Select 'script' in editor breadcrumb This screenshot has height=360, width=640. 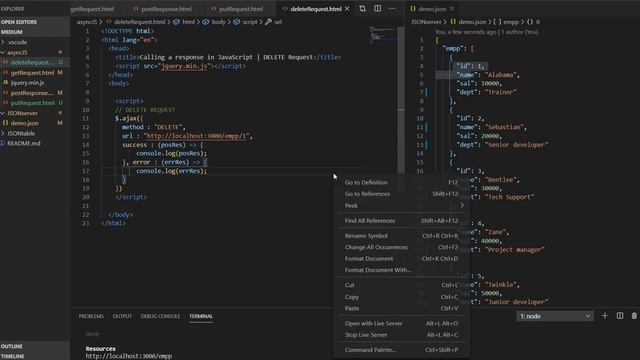pos(250,22)
